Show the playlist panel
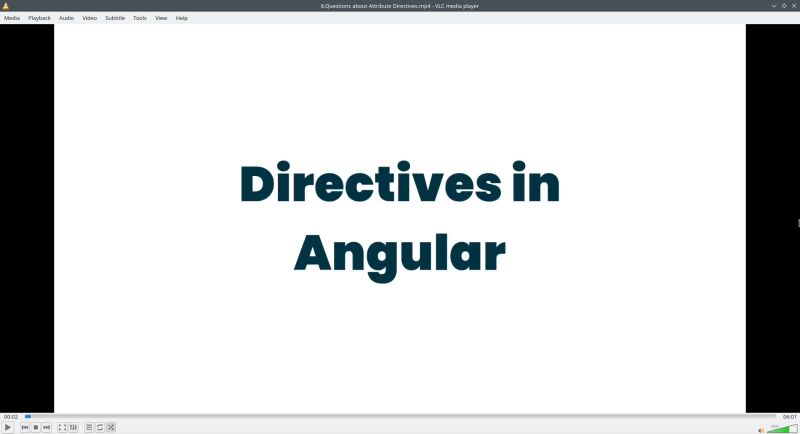The height and width of the screenshot is (434, 800). point(89,427)
